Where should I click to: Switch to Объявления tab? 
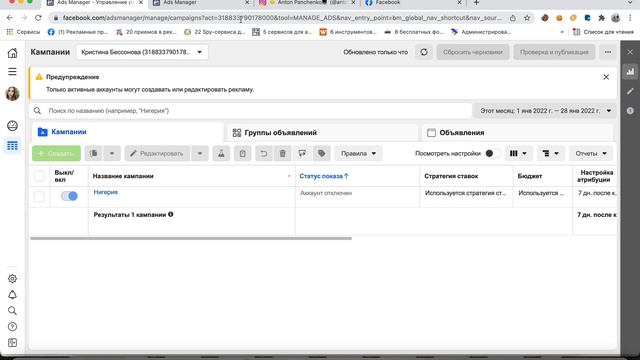coord(517,133)
